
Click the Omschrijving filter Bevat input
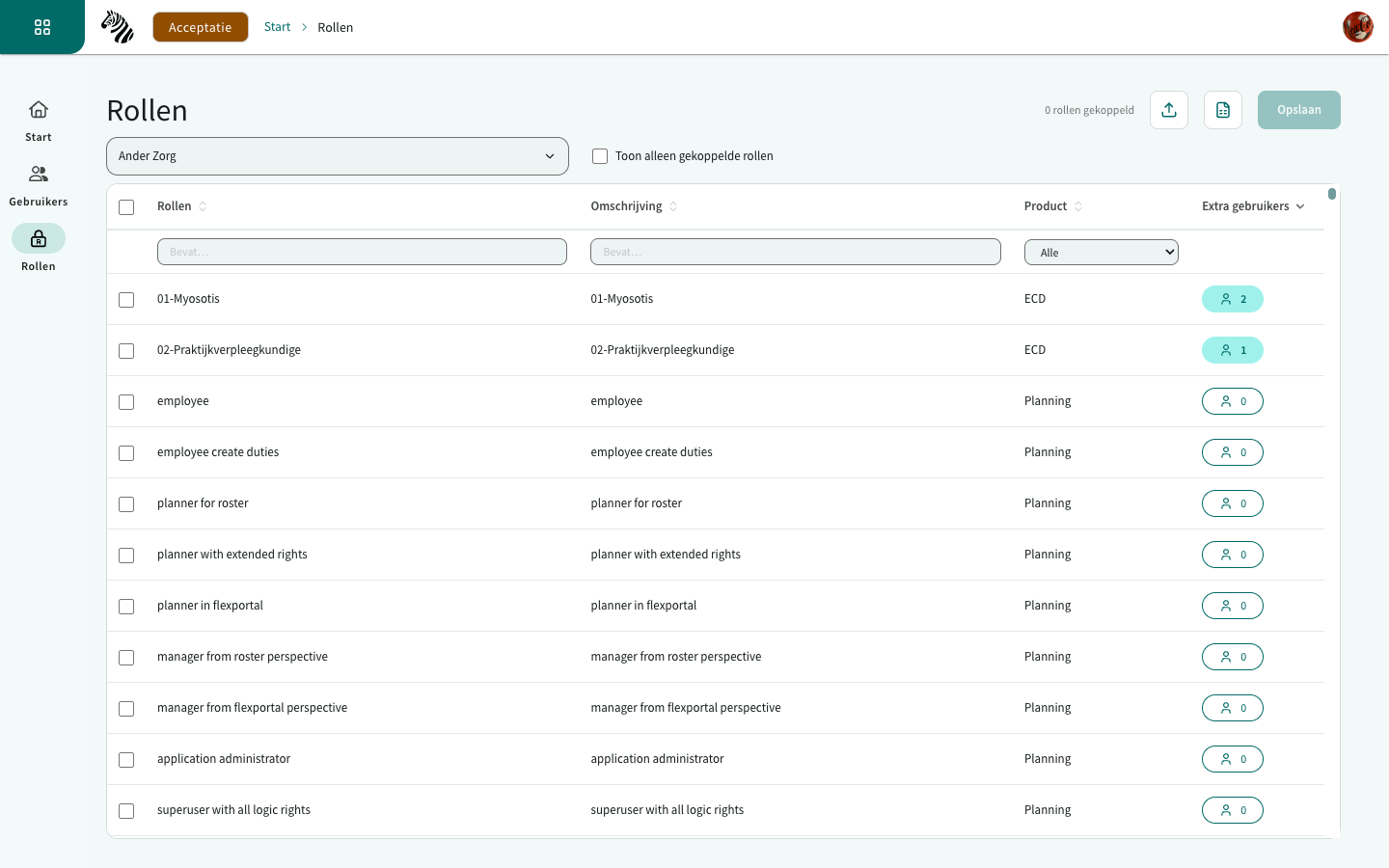coord(796,252)
